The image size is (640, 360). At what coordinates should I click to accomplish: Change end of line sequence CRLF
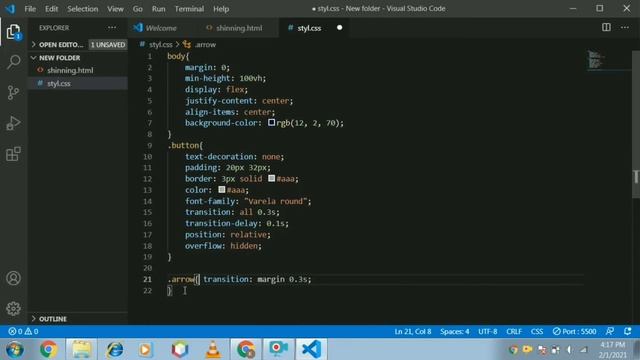tap(514, 331)
